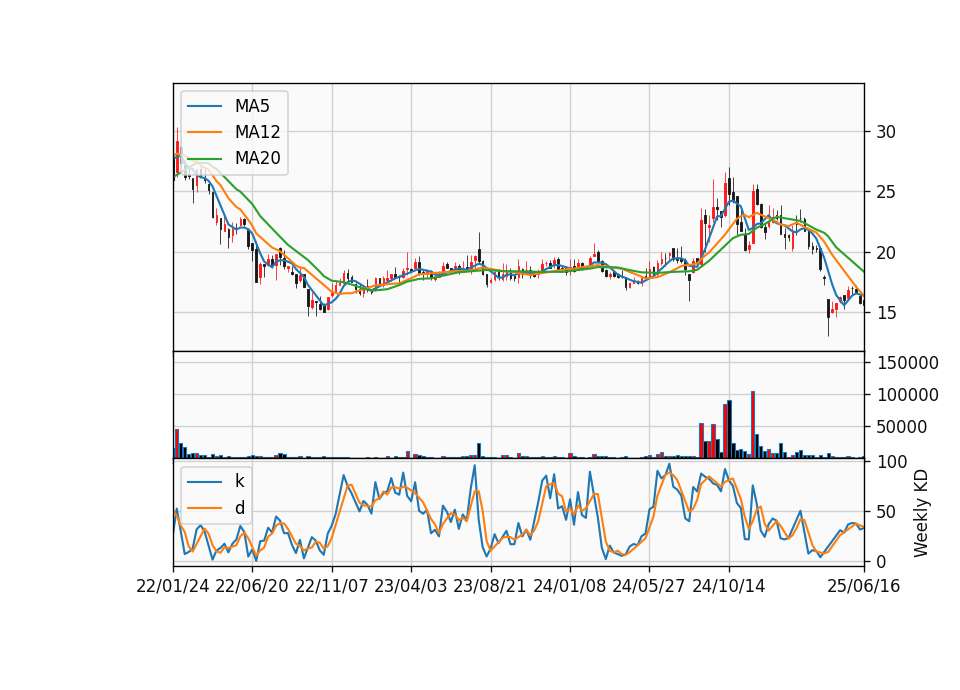Viewport: 960px width, 690px height.
Task: Click the Weekly KD axis title
Action: (921, 514)
